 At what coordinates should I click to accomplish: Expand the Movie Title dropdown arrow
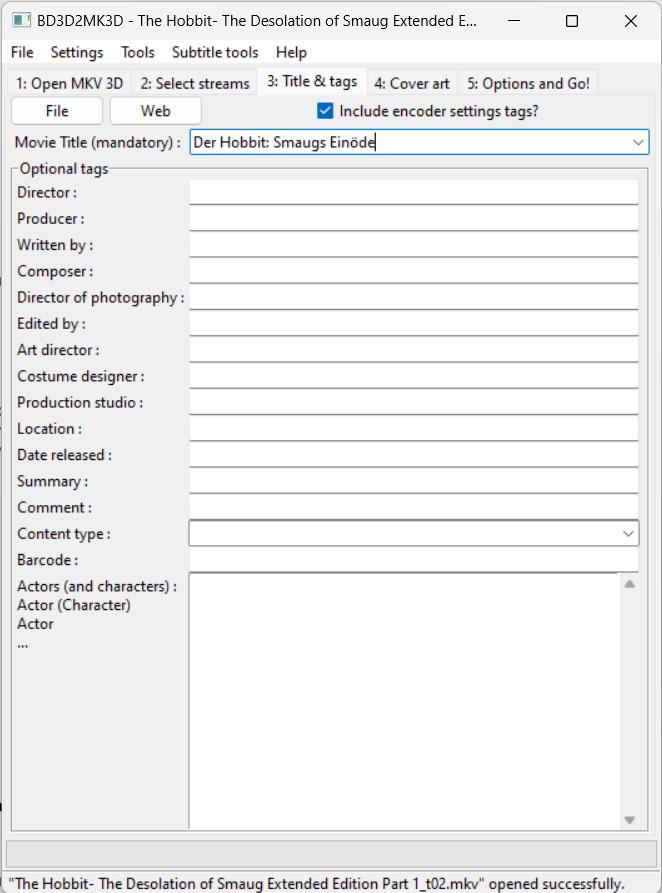click(x=639, y=143)
